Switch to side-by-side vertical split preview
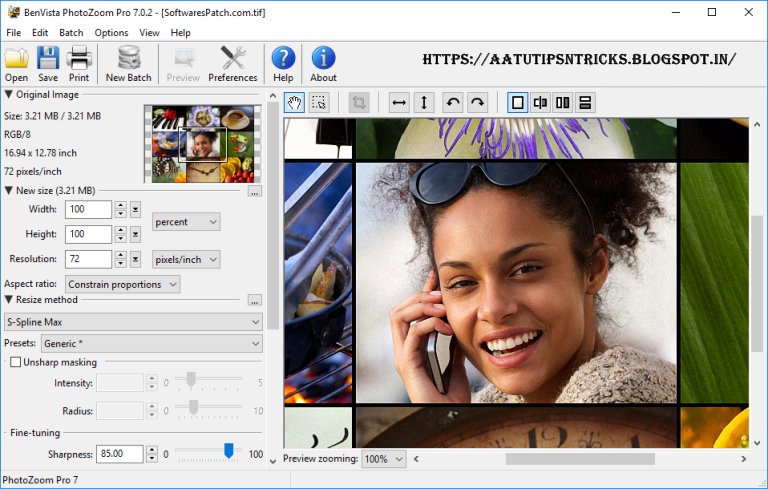 (x=563, y=102)
